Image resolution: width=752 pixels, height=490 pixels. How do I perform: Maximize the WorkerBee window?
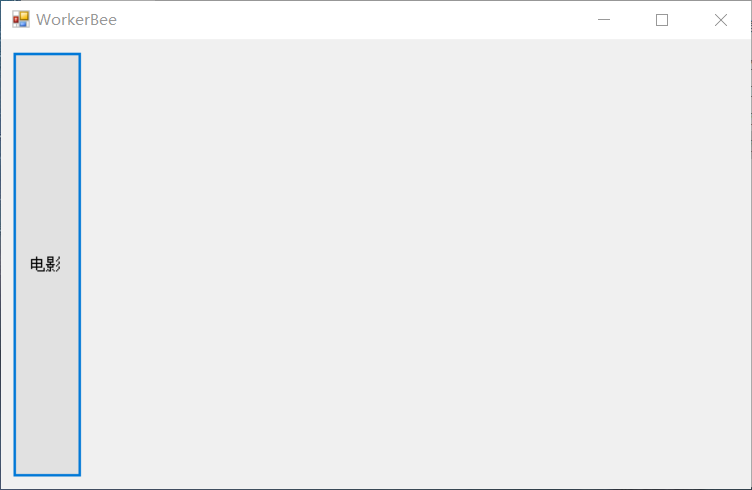[x=662, y=20]
